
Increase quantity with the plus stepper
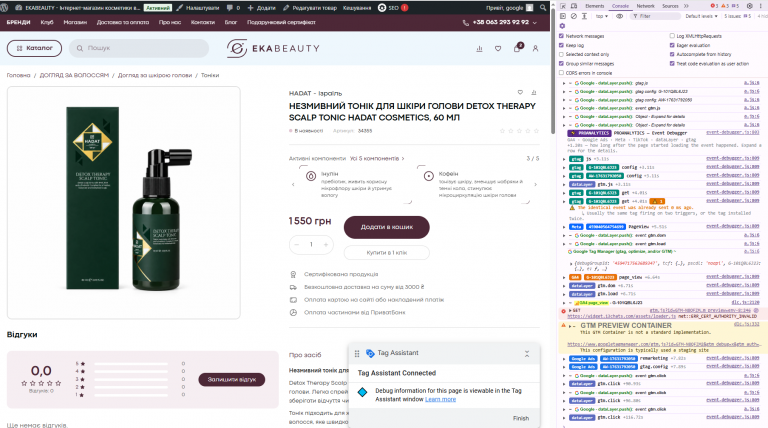[326, 244]
